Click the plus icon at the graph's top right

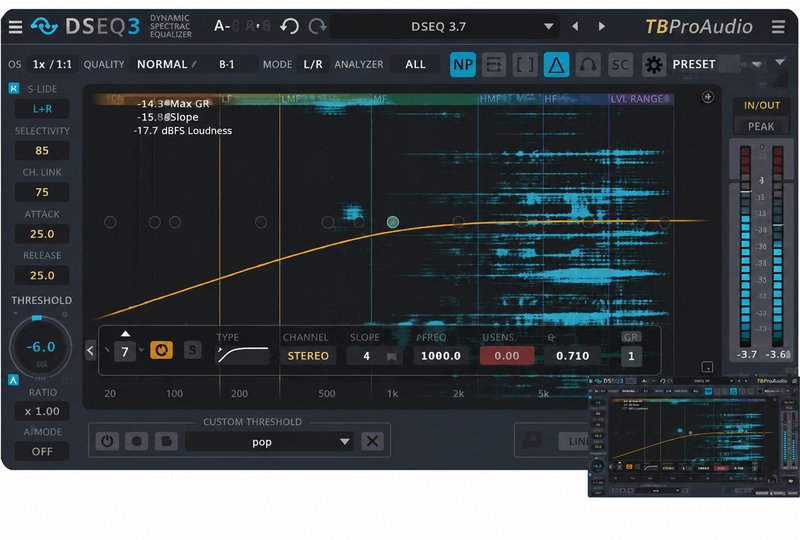click(707, 97)
